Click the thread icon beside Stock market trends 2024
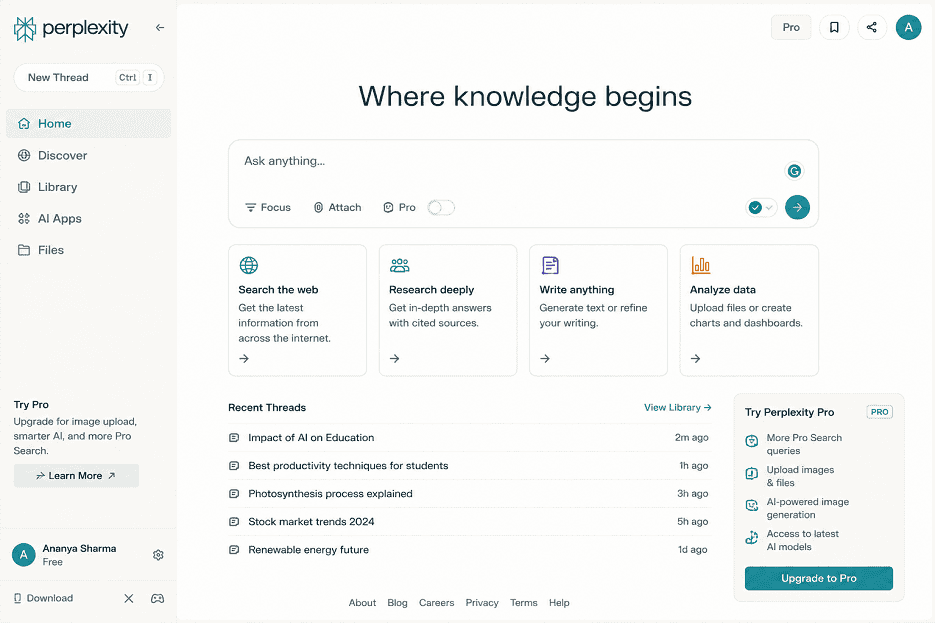 234,522
